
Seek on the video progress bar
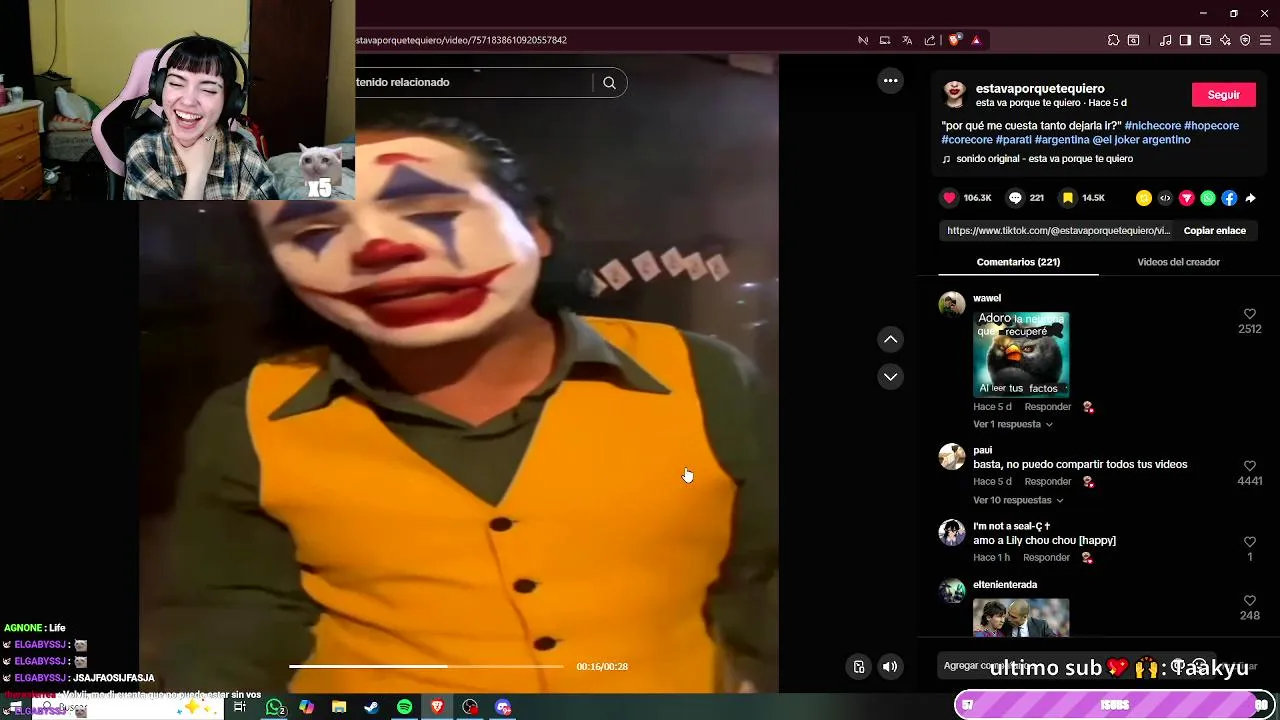pyautogui.click(x=426, y=666)
